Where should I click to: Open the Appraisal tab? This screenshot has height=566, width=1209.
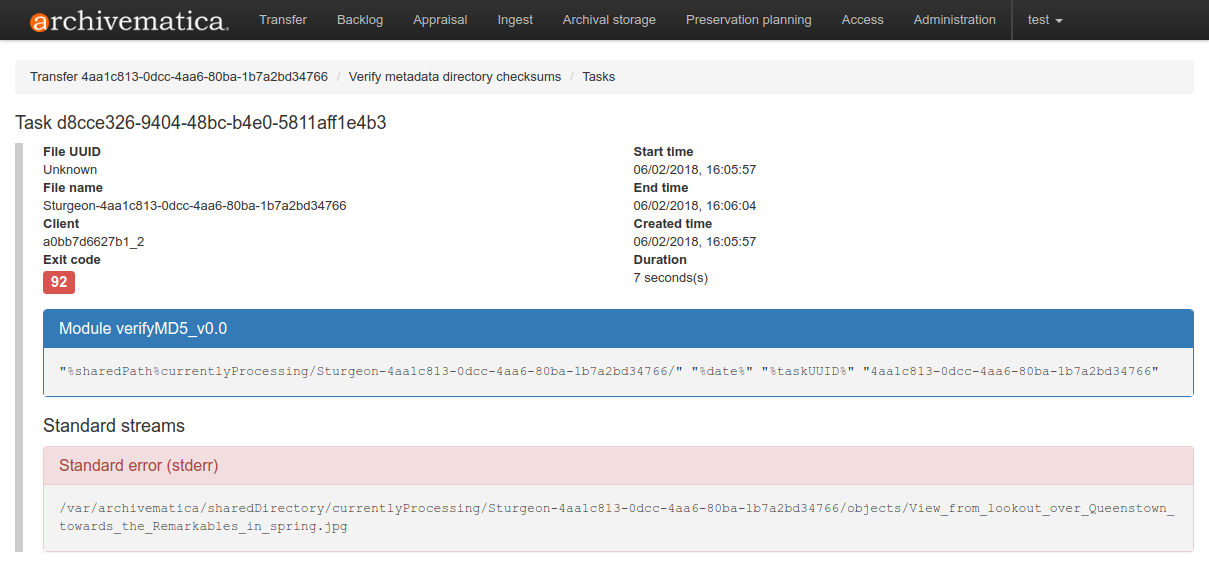click(441, 20)
